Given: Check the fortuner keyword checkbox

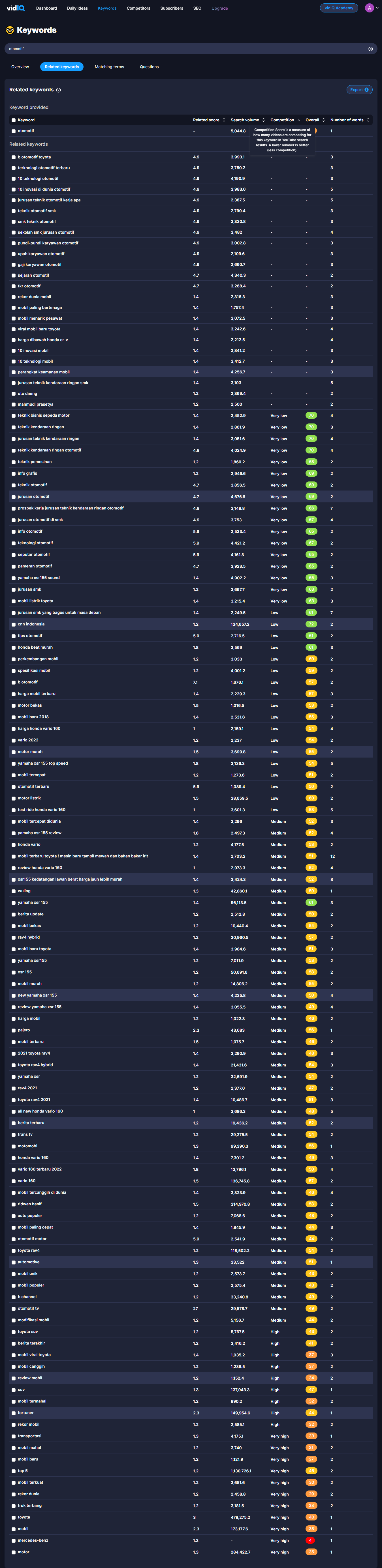Looking at the screenshot, I should tap(13, 1413).
